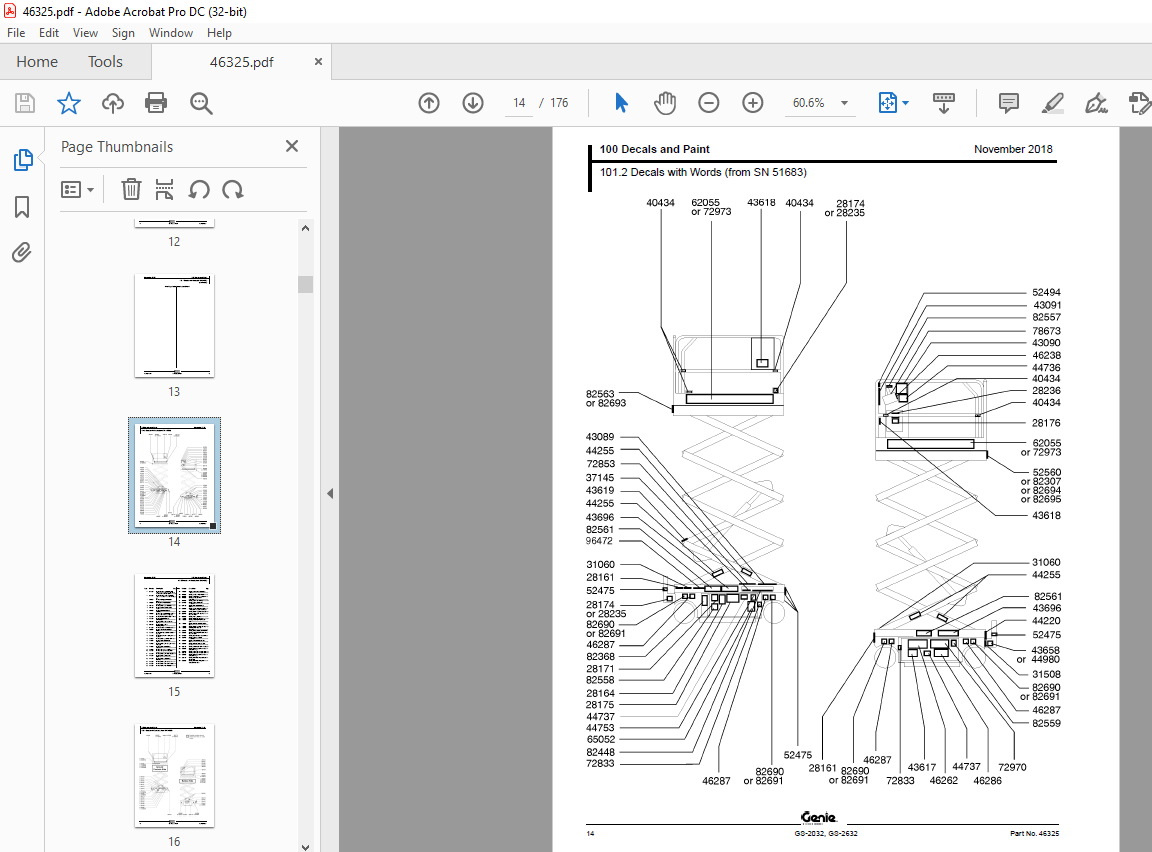The height and width of the screenshot is (852, 1152).
Task: Close the 46325.pdf tab
Action: tap(318, 62)
